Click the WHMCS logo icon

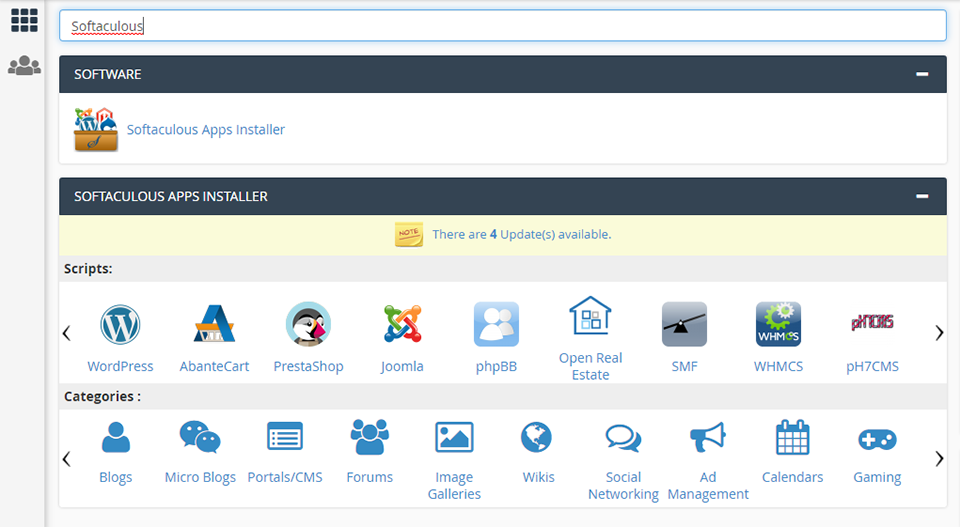point(778,324)
